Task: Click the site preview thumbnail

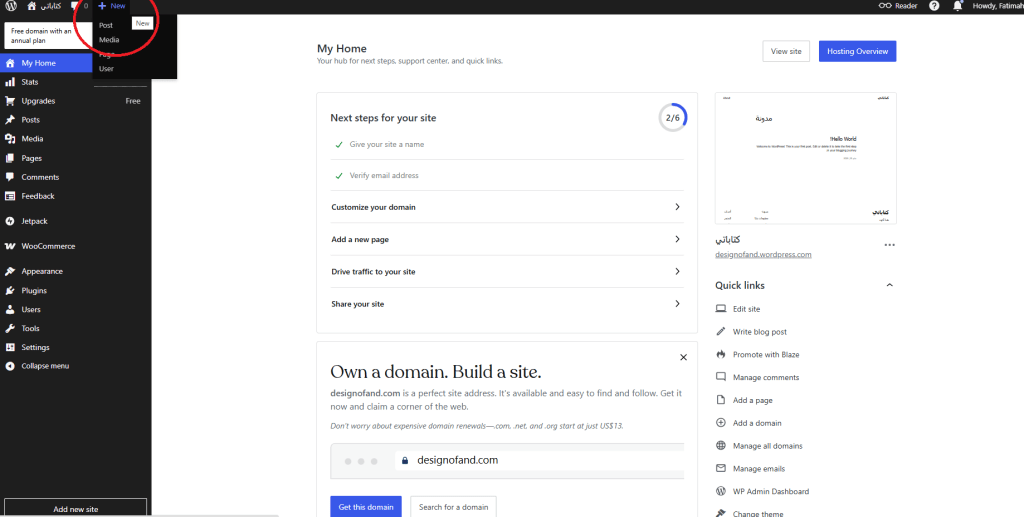Action: click(805, 158)
